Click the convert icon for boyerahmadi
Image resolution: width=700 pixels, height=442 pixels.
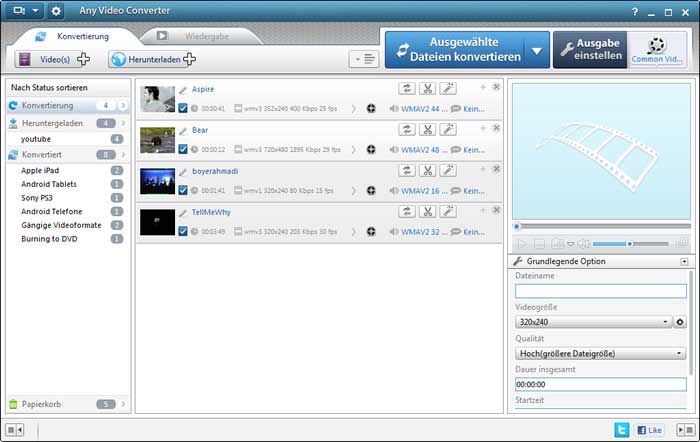pyautogui.click(x=407, y=171)
